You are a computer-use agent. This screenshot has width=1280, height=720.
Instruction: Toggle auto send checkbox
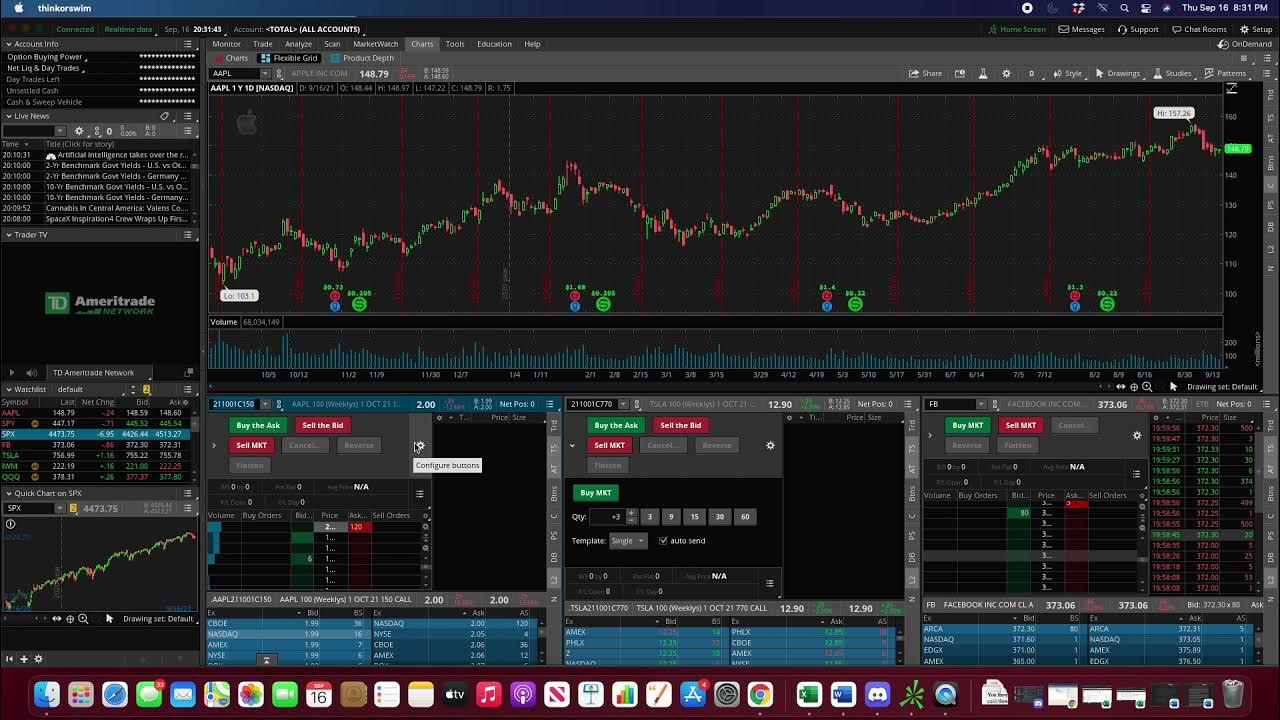pyautogui.click(x=663, y=541)
